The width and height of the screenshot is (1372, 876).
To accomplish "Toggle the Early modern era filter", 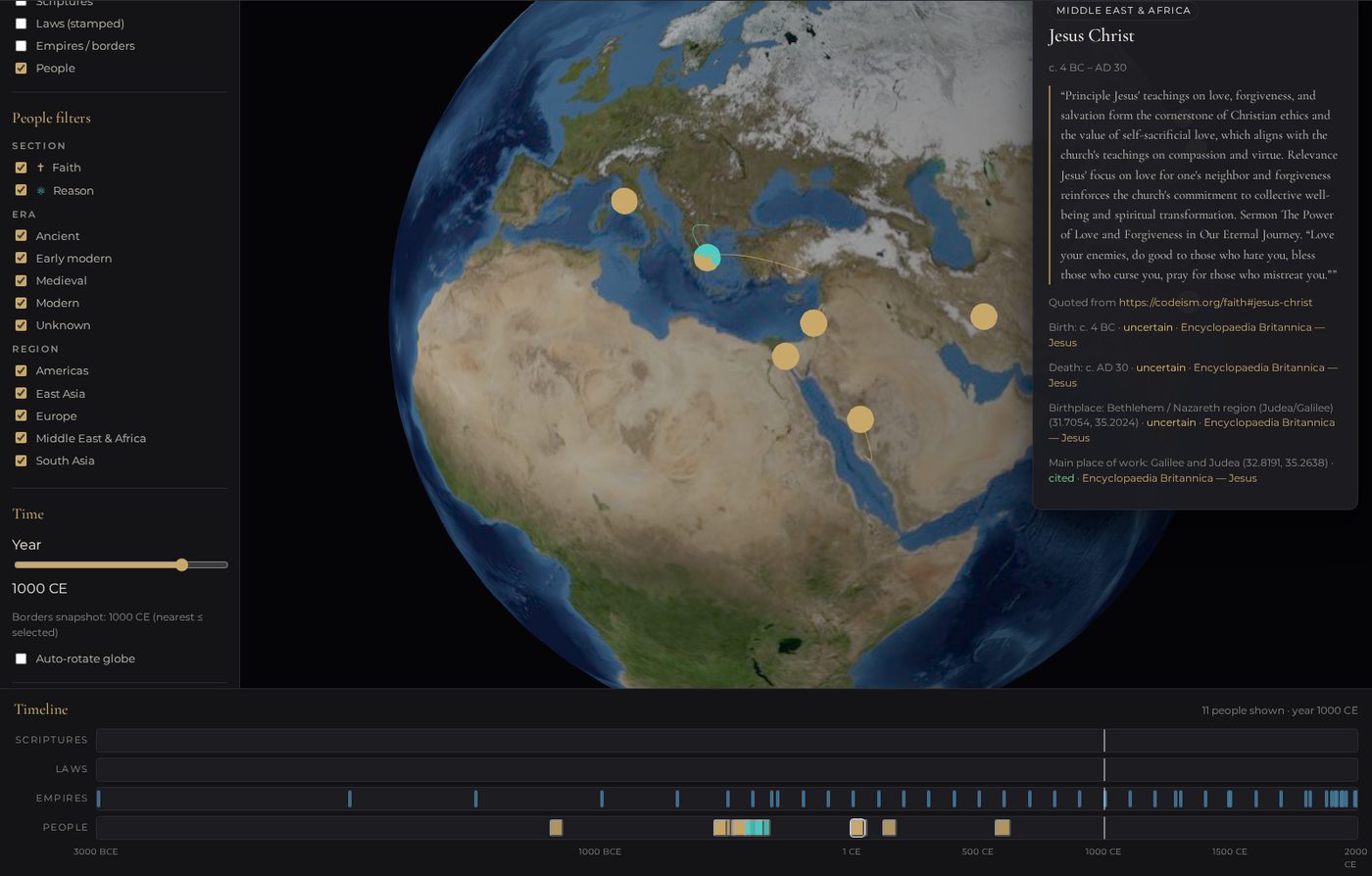I will click(x=21, y=259).
